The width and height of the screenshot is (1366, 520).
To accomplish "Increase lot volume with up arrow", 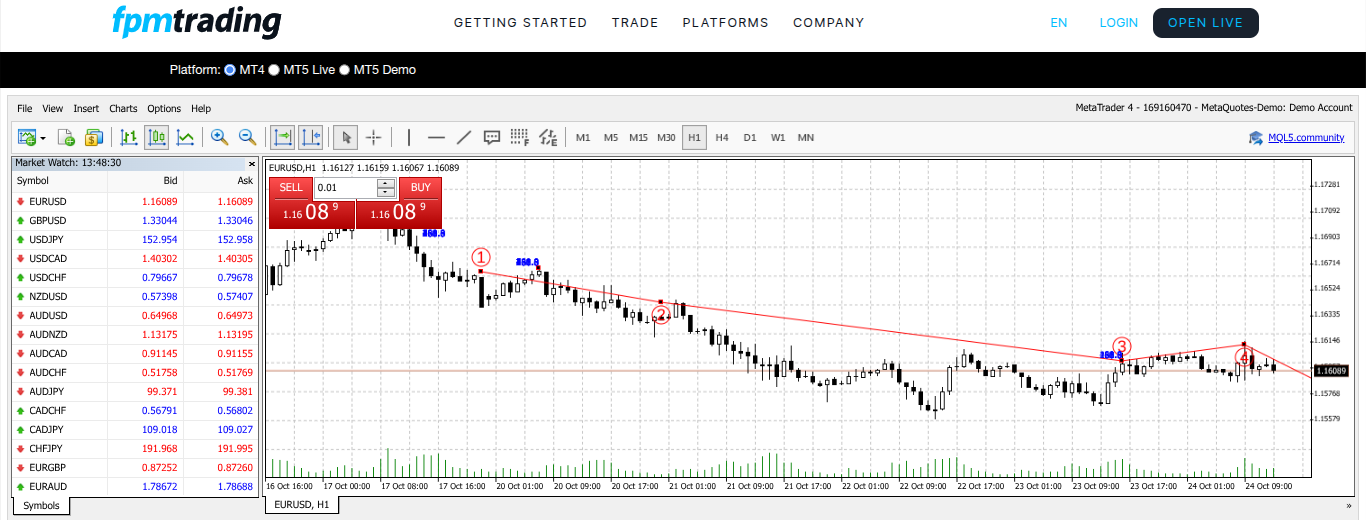I will (386, 183).
